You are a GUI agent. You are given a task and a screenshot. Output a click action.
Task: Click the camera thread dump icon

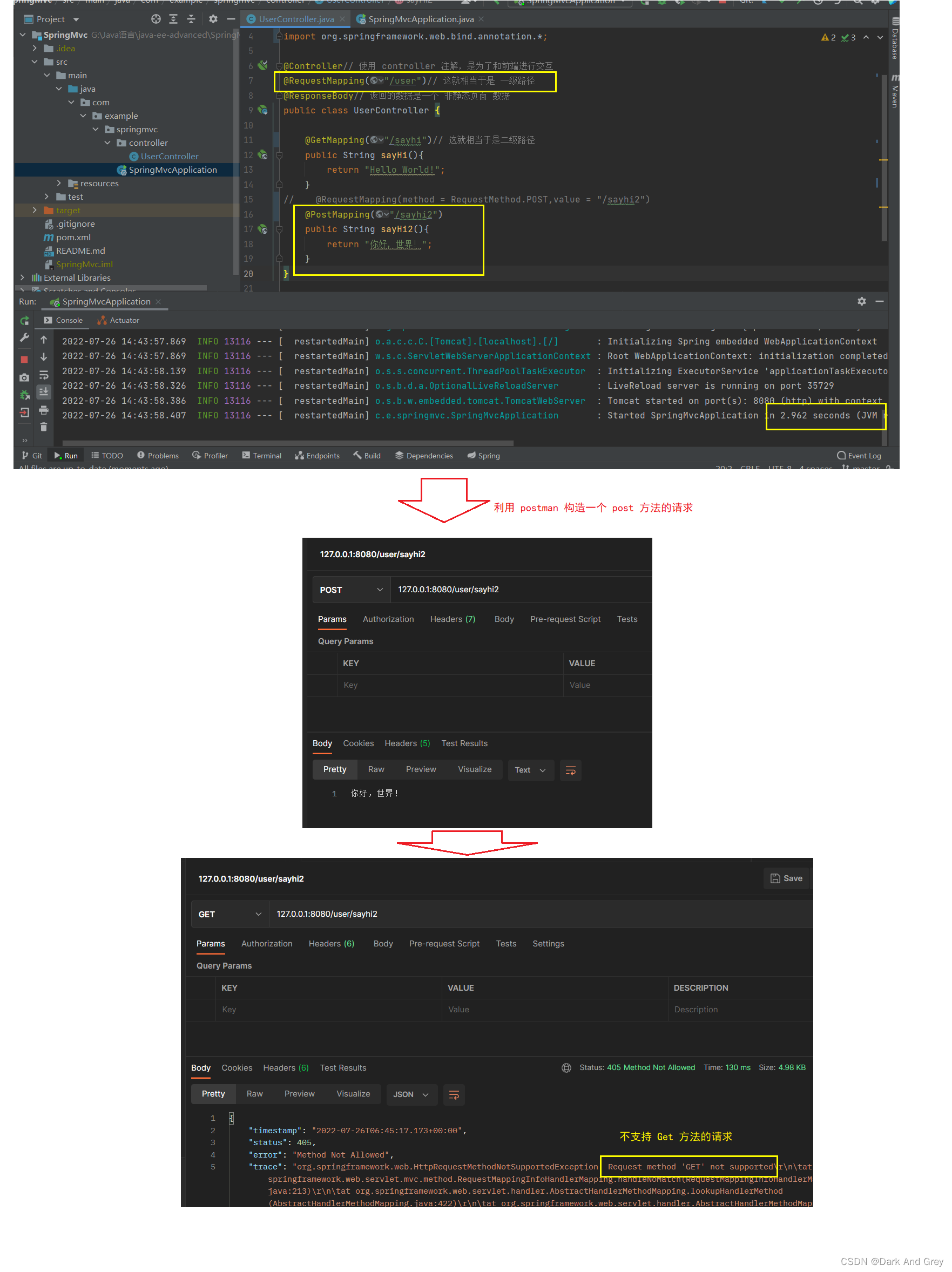coord(24,378)
